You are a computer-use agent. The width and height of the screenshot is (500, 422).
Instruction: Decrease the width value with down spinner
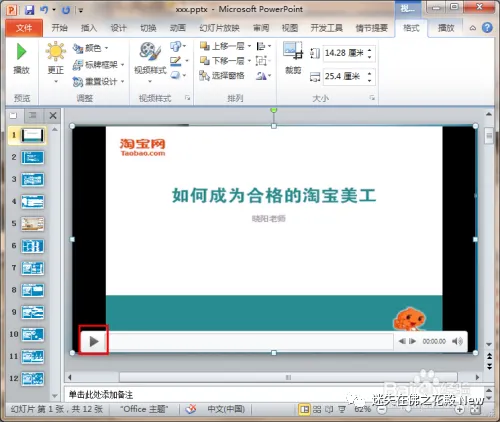pyautogui.click(x=370, y=80)
